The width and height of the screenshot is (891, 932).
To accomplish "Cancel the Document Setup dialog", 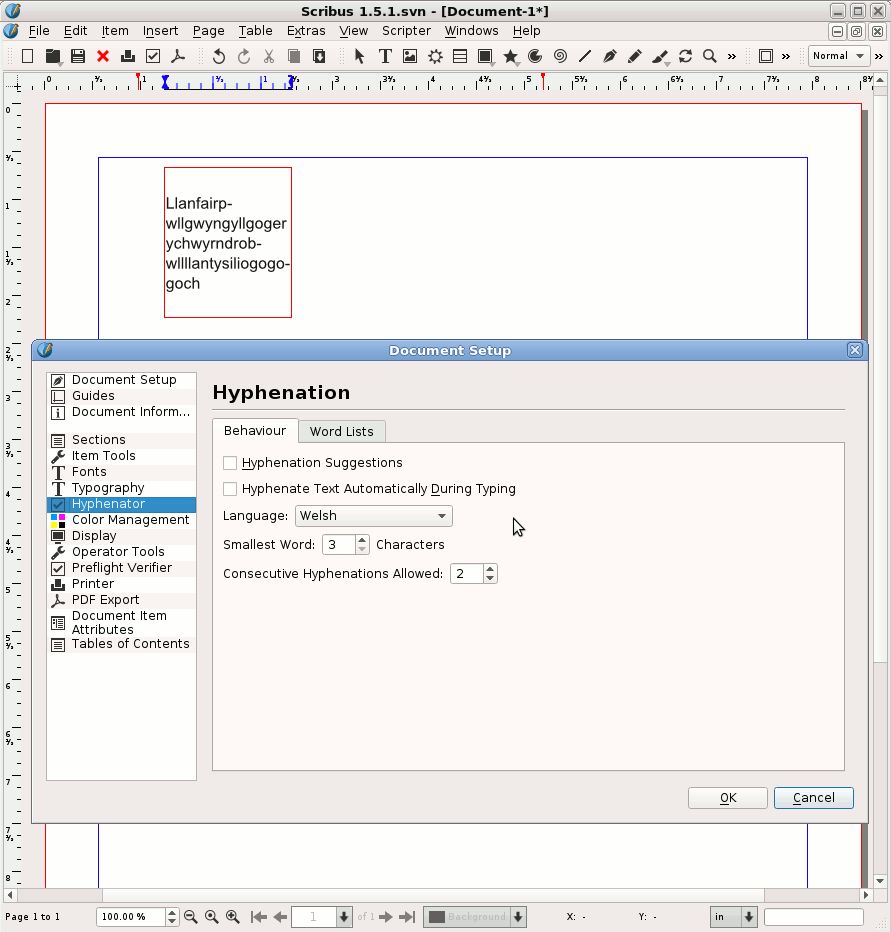I will (x=813, y=797).
